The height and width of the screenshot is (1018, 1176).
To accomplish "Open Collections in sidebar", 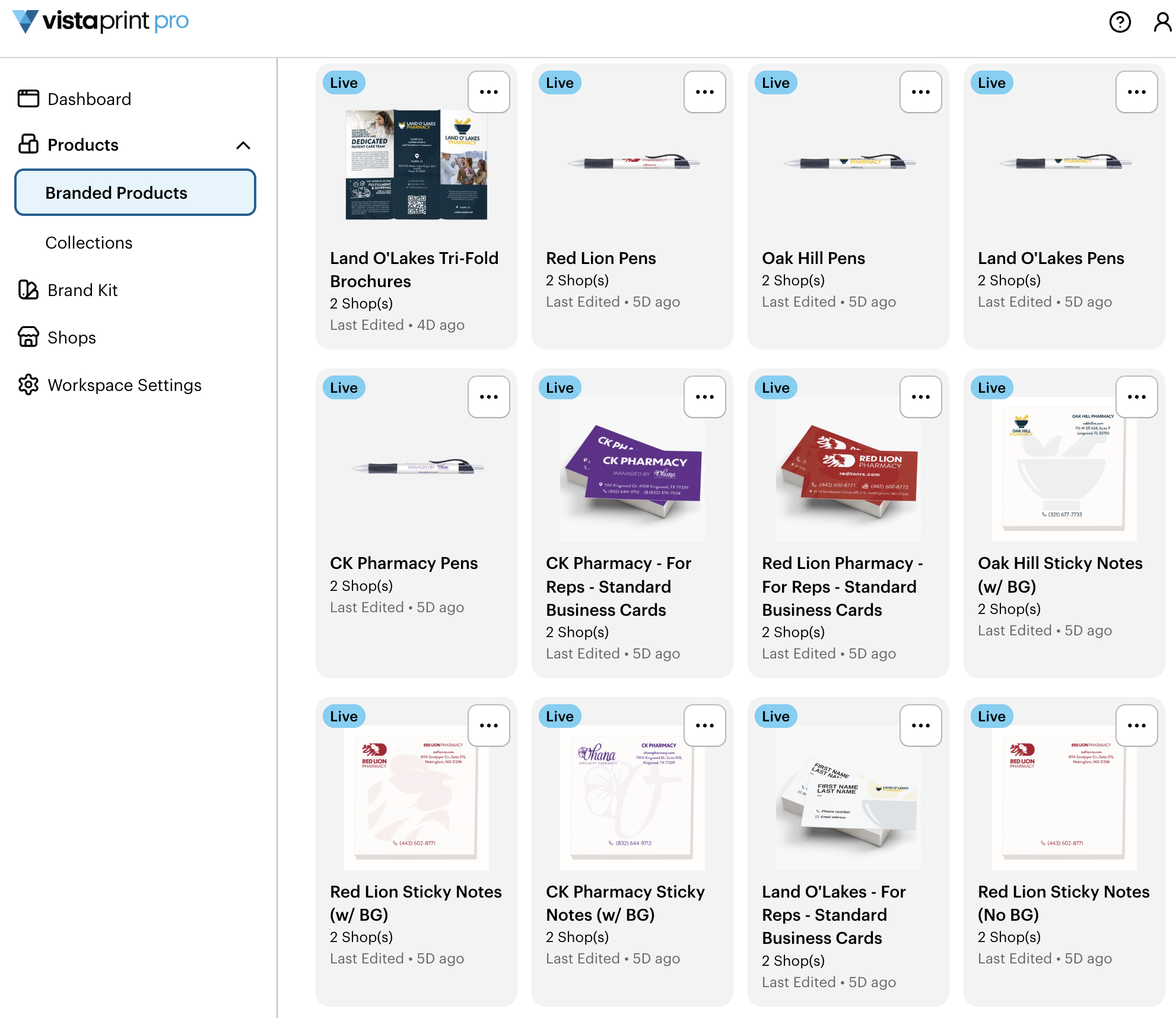I will (x=89, y=243).
